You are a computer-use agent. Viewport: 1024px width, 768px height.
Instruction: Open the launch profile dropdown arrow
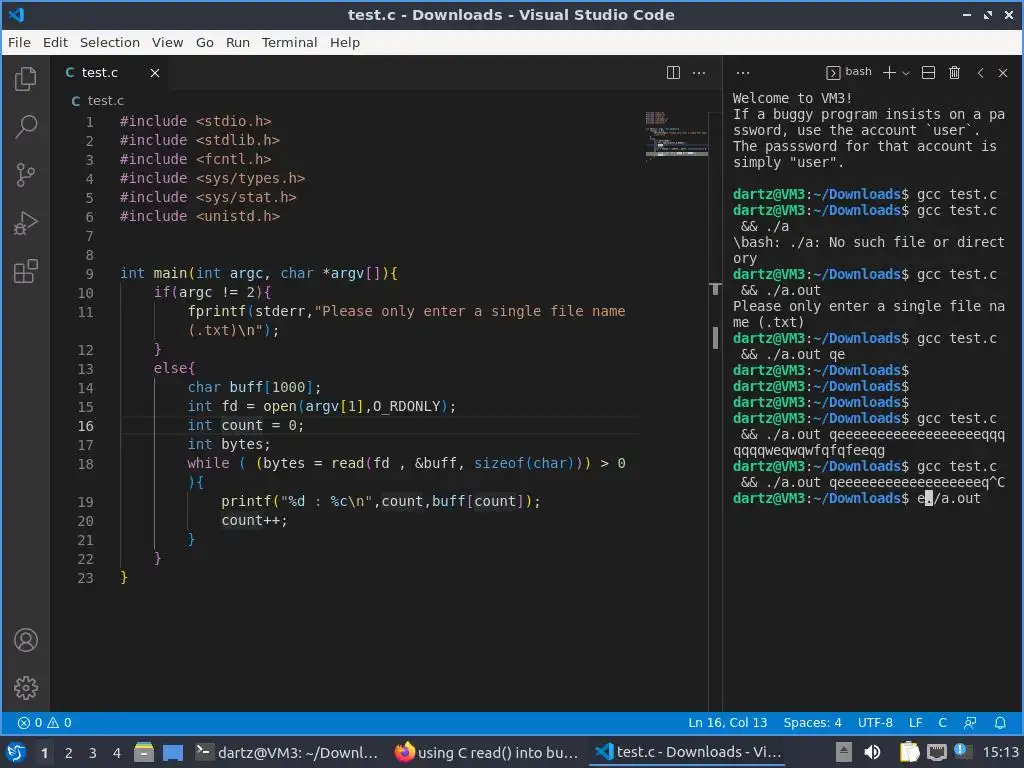906,73
